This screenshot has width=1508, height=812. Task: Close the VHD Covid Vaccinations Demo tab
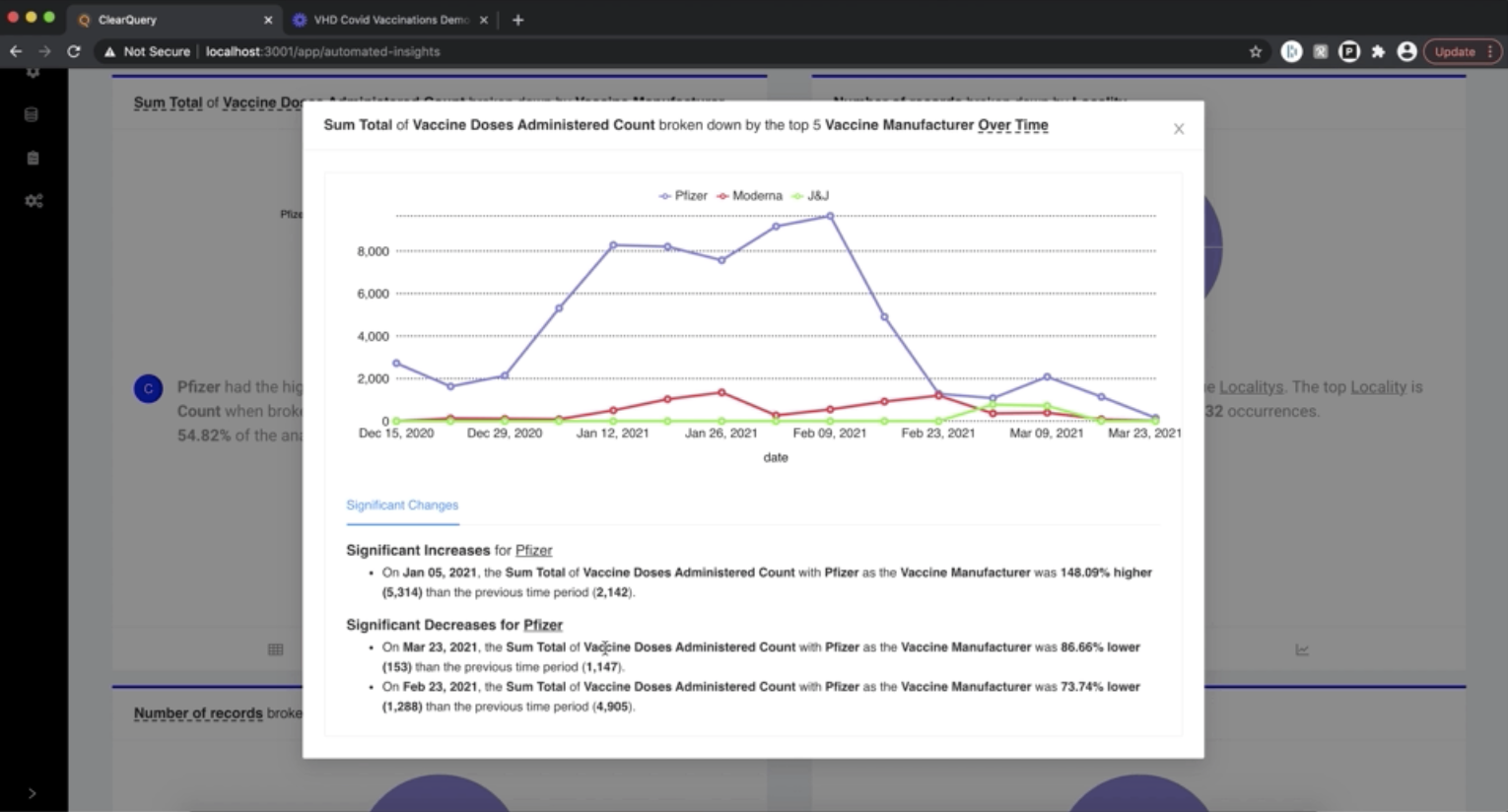click(x=484, y=20)
